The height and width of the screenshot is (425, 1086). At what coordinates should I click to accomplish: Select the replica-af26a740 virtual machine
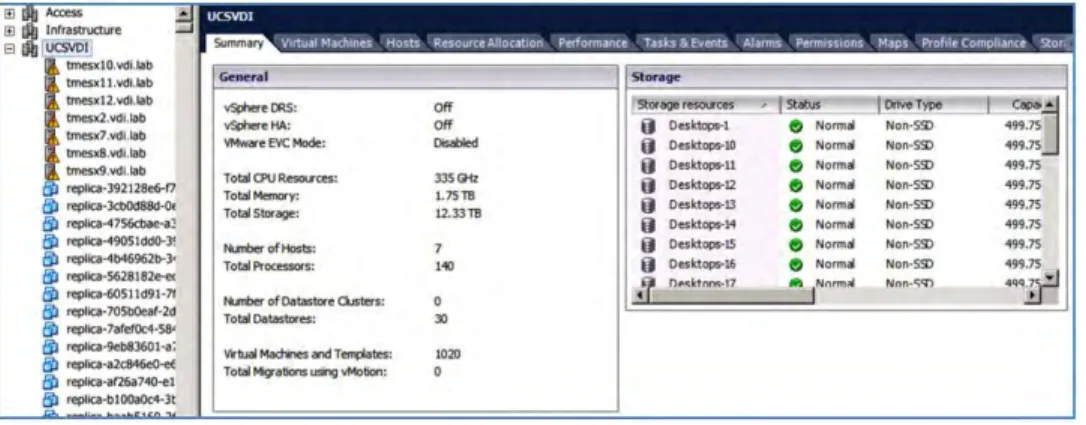121,381
